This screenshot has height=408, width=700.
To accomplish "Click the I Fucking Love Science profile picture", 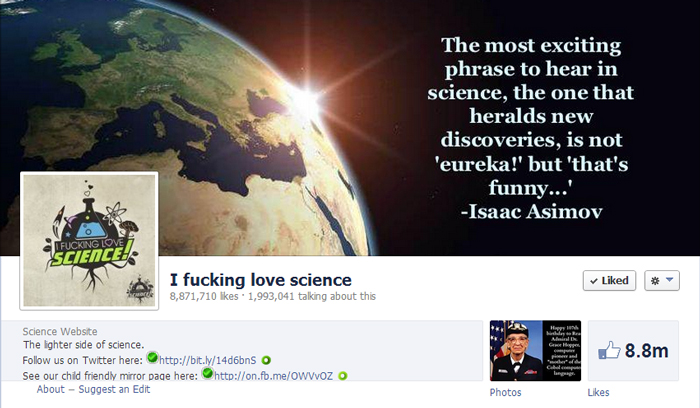I will 89,241.
